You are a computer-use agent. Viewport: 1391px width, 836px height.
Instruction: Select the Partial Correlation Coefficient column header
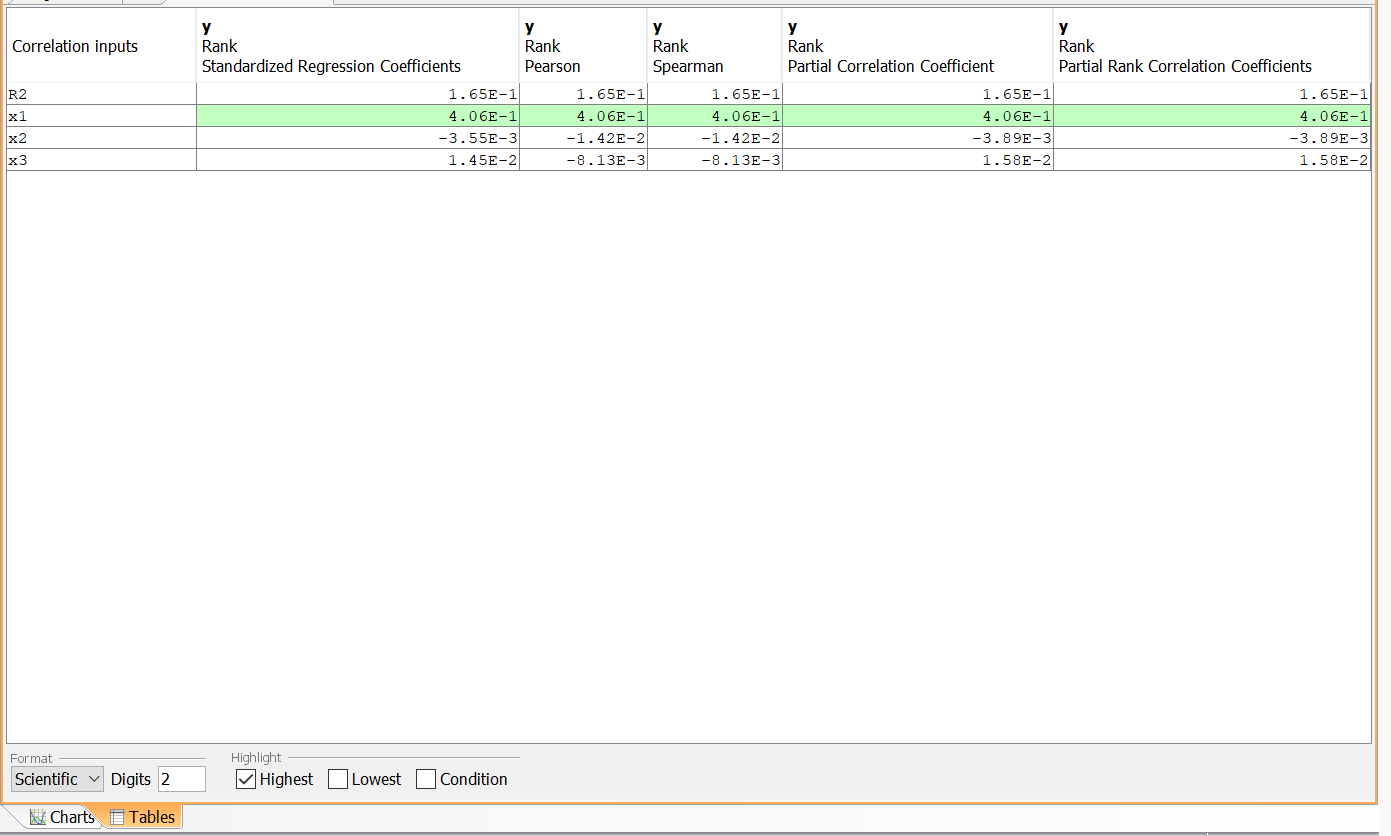click(918, 46)
